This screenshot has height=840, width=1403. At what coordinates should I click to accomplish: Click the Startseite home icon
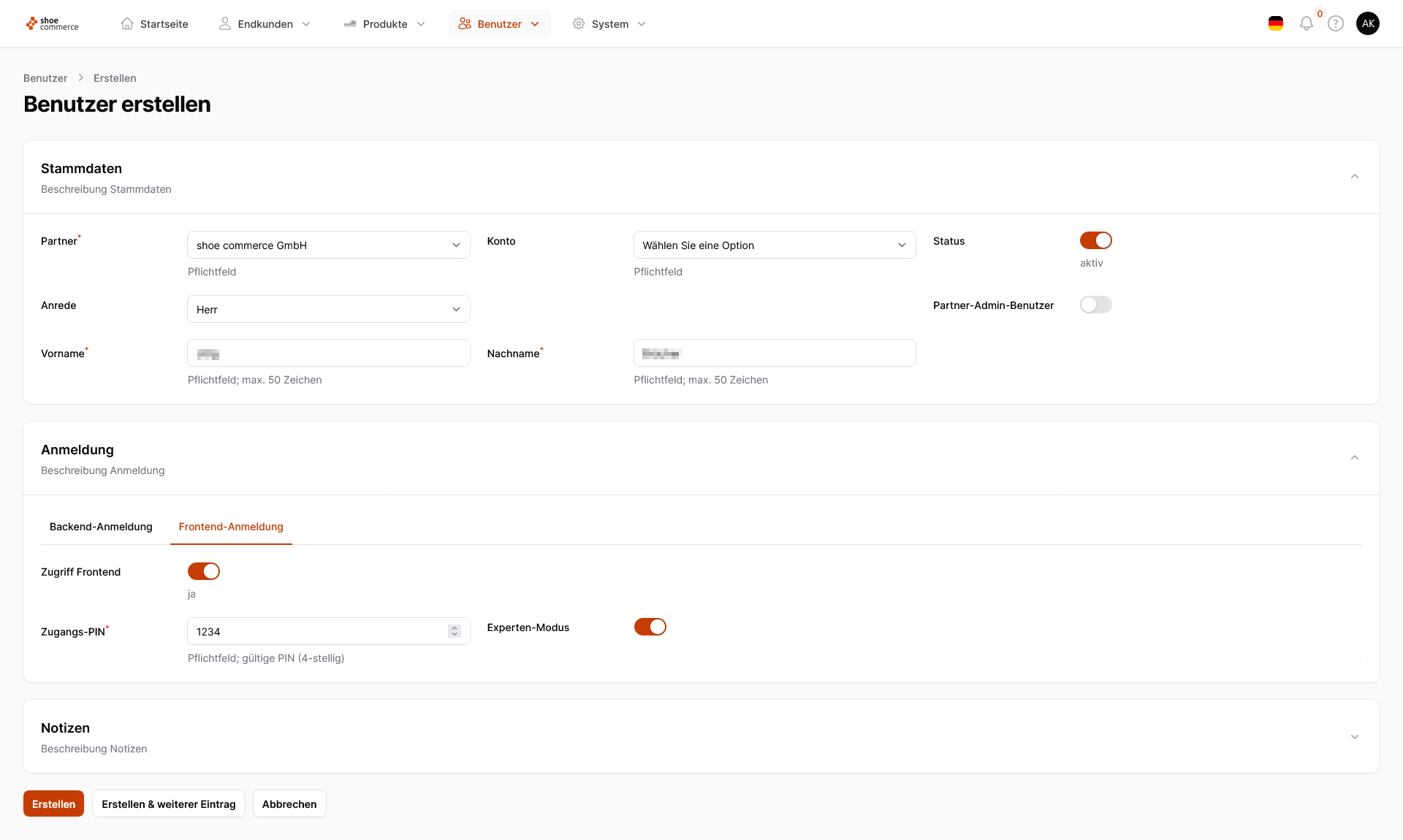[127, 24]
